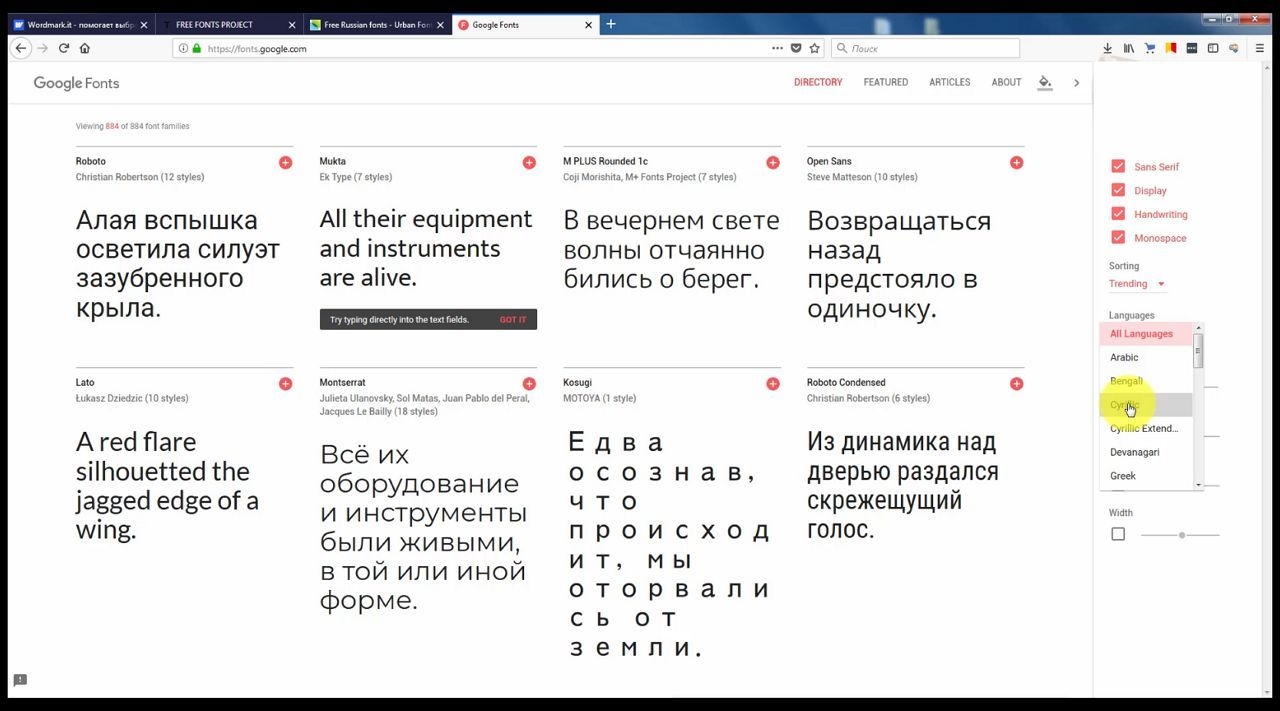Open Kosugi font name link

click(x=577, y=382)
